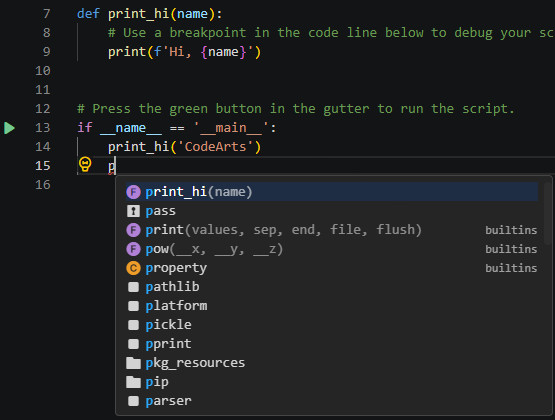Click the purple function icon beside print
This screenshot has height=420, width=555.
coord(133,230)
